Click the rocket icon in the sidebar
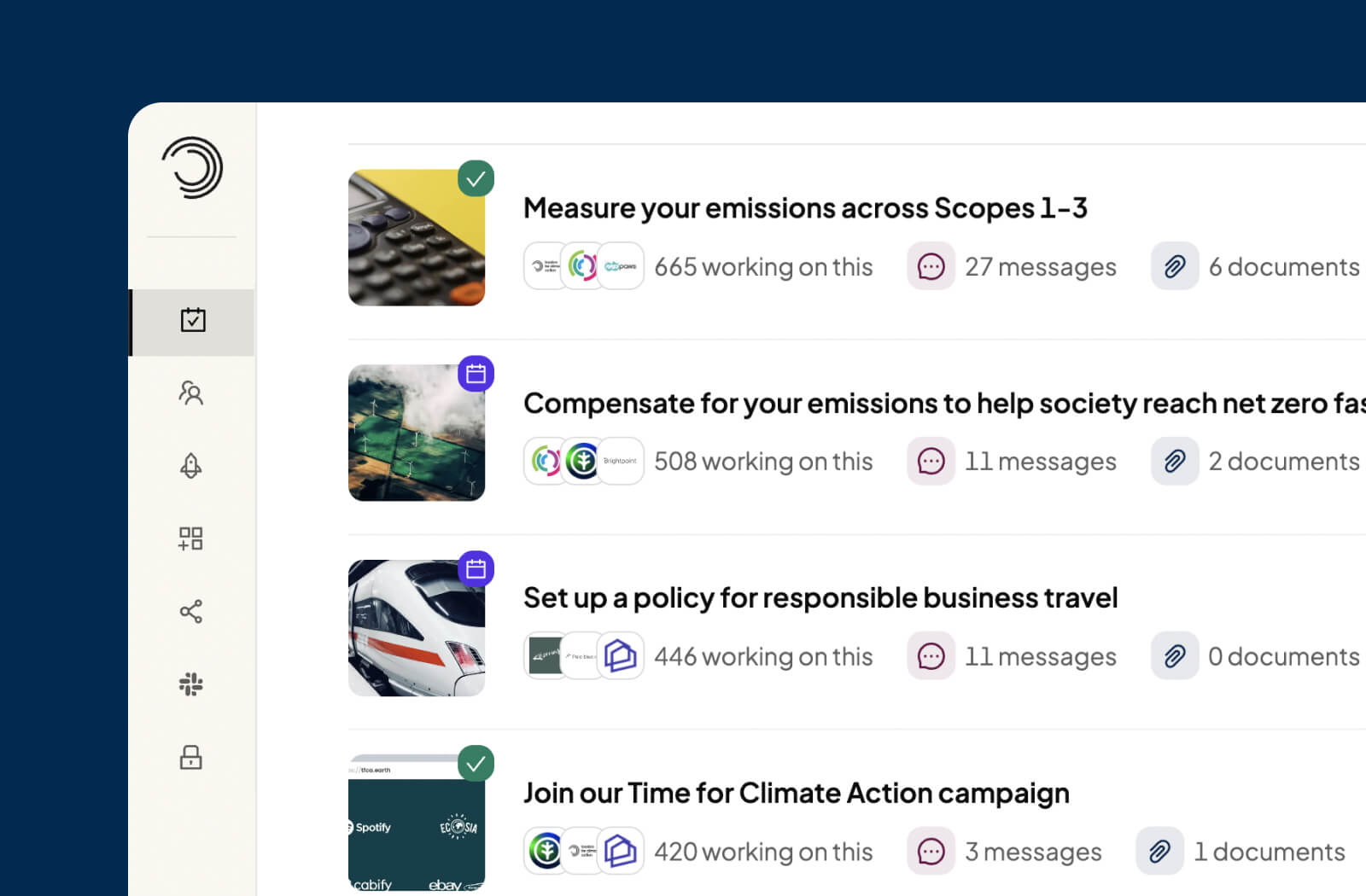Screen dimensions: 1366x896 [x=191, y=465]
